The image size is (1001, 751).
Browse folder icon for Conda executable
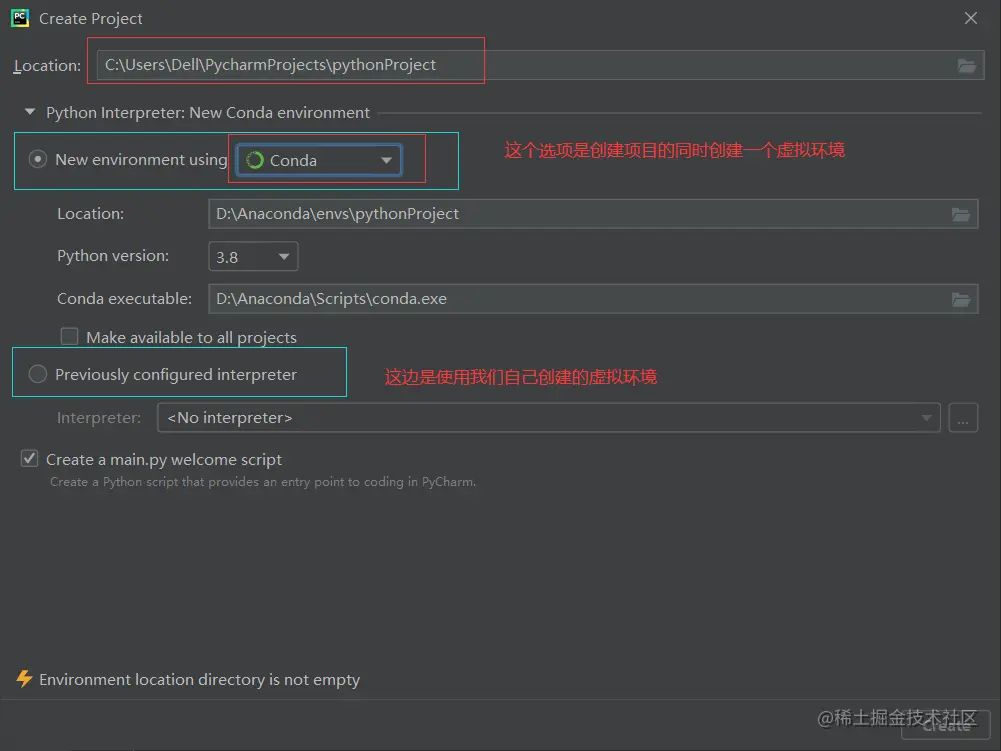pyautogui.click(x=961, y=300)
